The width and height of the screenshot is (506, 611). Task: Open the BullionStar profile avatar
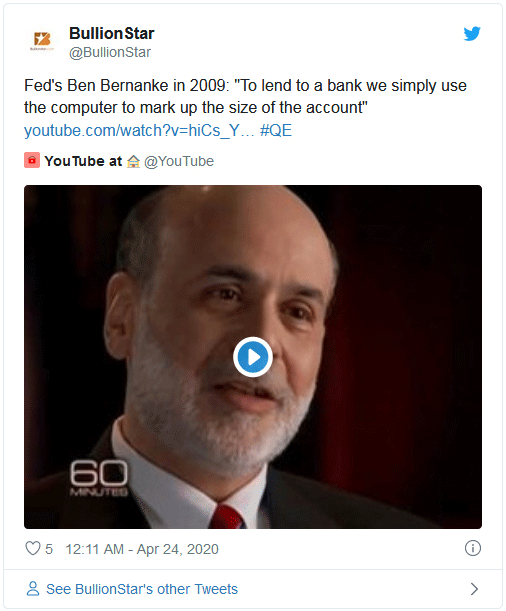[42, 40]
